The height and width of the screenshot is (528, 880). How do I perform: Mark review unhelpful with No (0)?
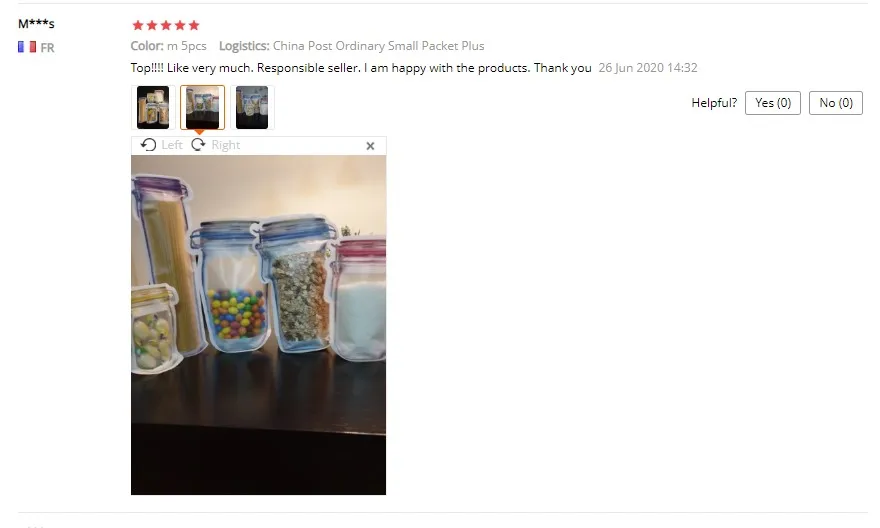[x=836, y=103]
